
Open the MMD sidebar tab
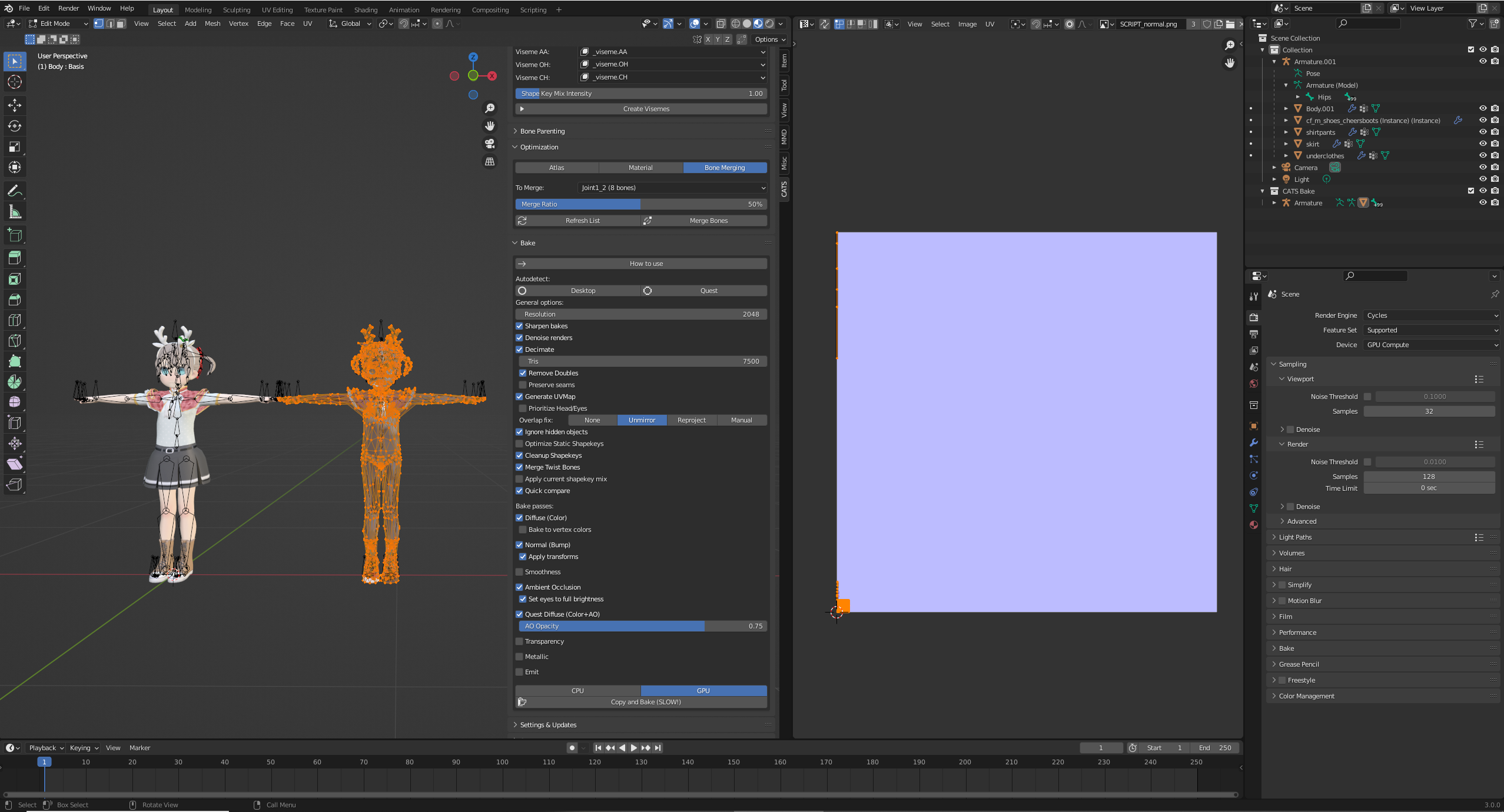[x=784, y=137]
